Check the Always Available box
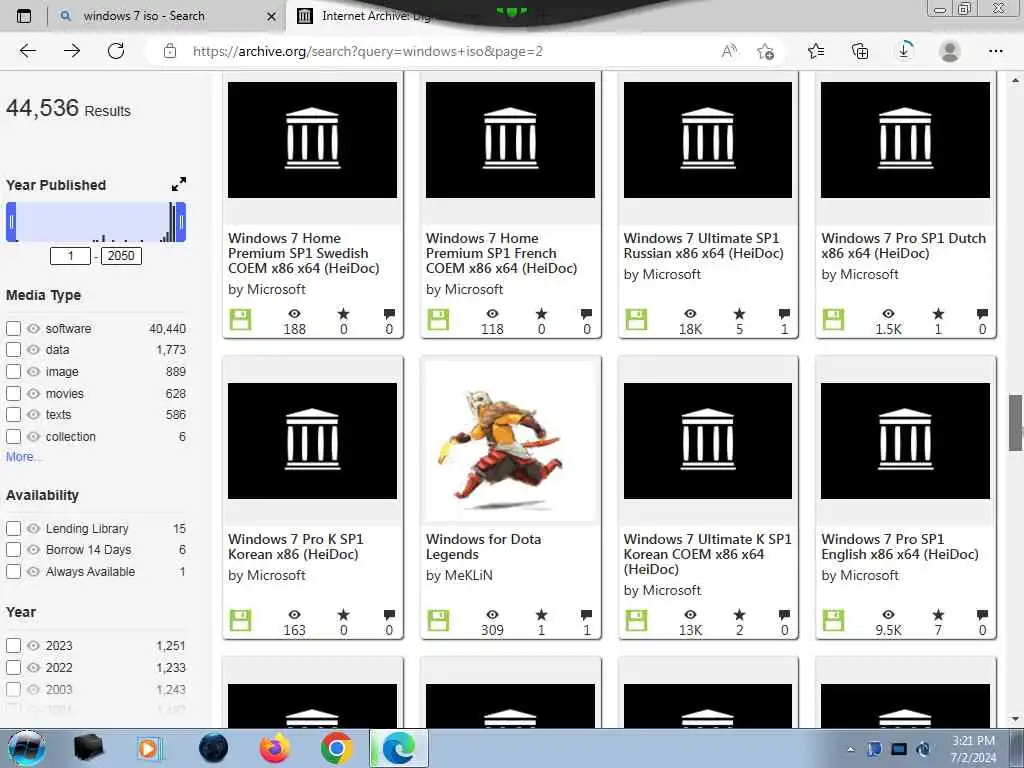The width and height of the screenshot is (1024, 768). point(13,571)
